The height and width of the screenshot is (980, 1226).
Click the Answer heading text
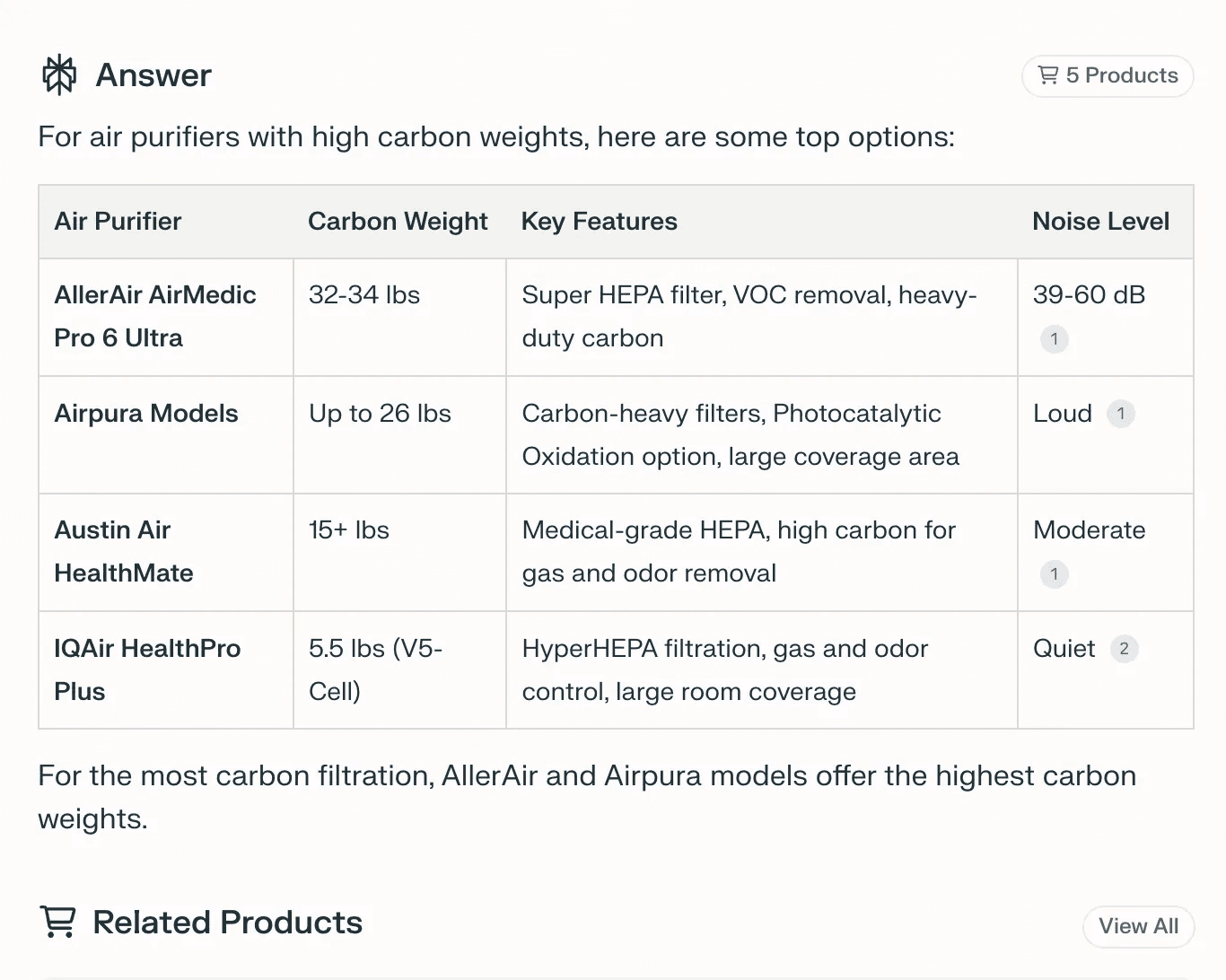(153, 75)
